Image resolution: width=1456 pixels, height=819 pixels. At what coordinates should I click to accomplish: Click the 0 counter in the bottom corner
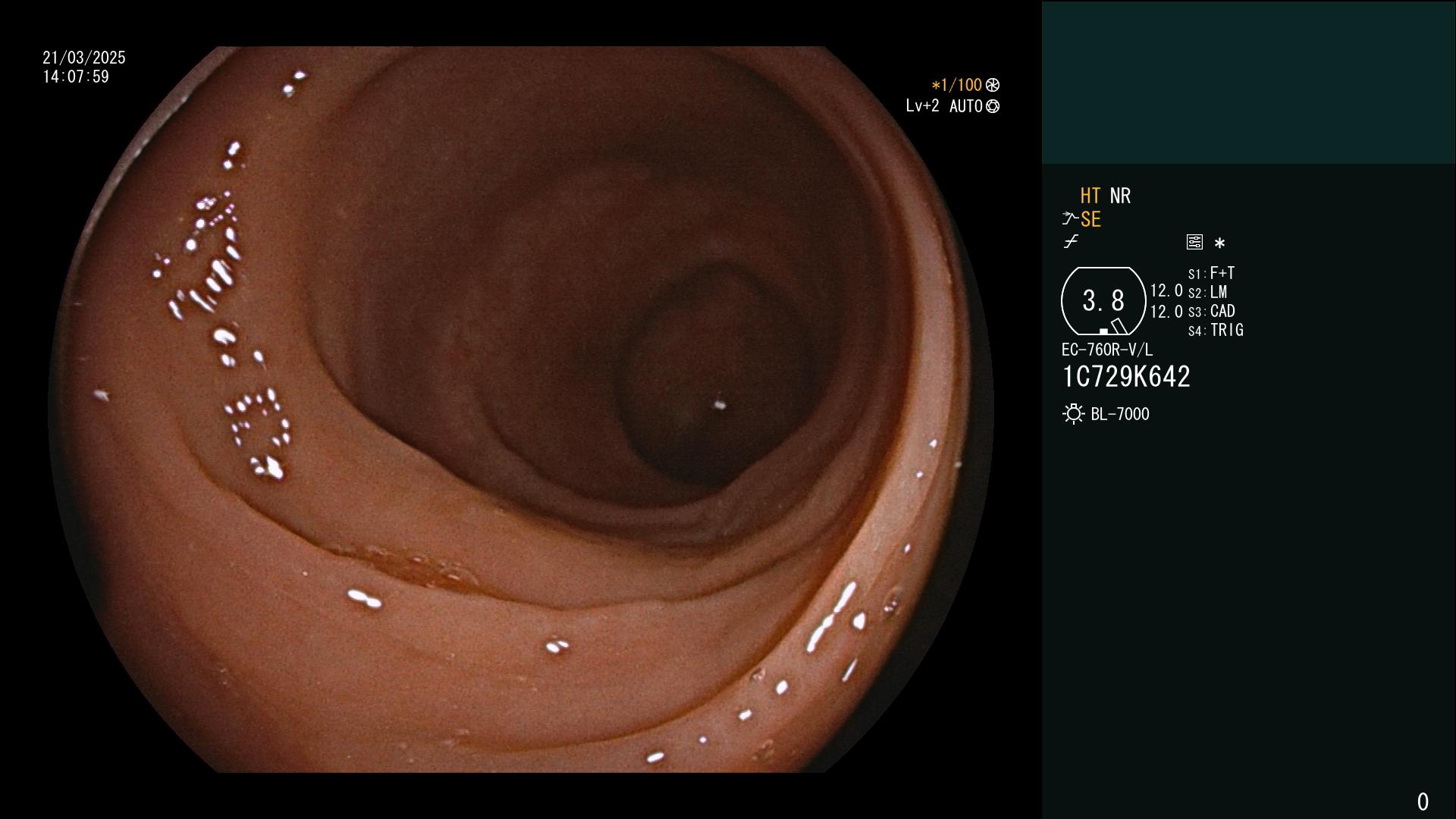tap(1423, 802)
